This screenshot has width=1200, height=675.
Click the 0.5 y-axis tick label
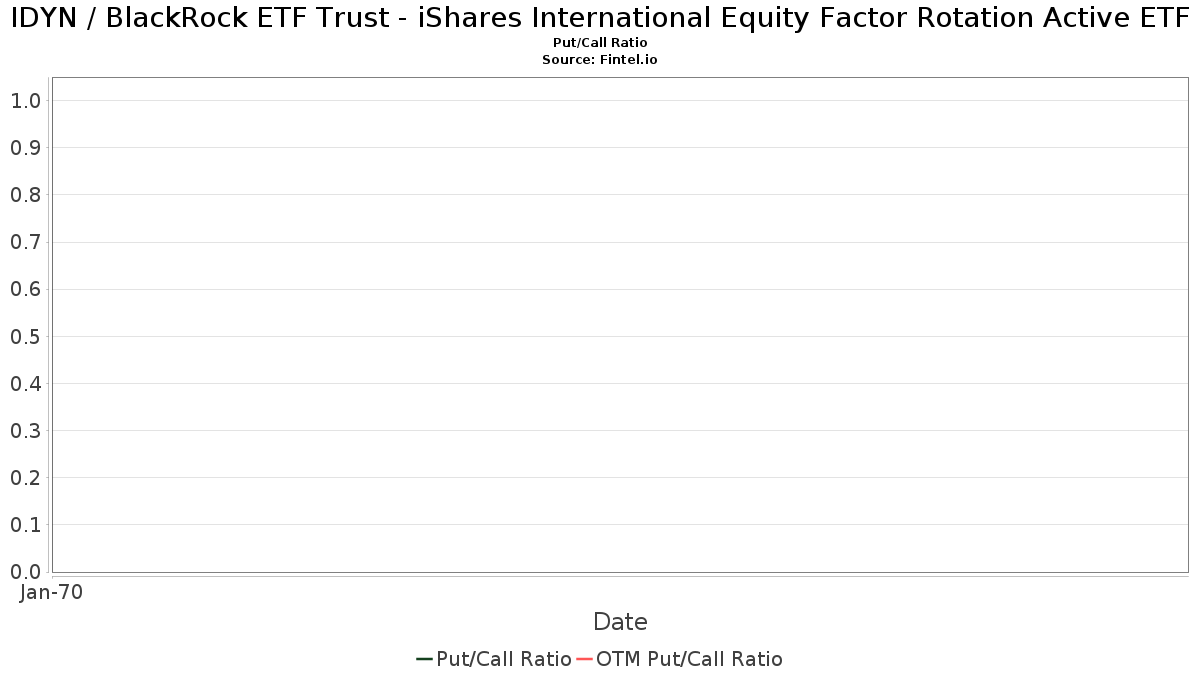(25, 337)
